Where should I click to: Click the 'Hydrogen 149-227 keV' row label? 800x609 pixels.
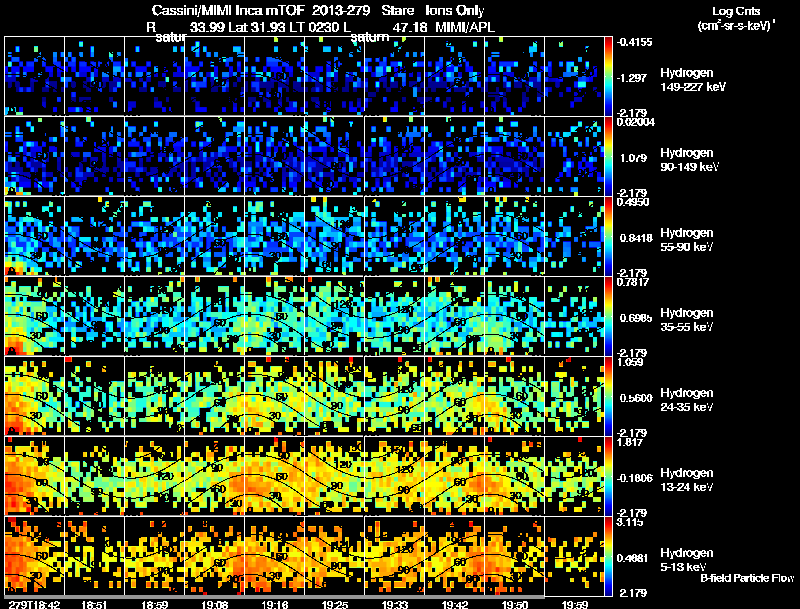tap(692, 80)
